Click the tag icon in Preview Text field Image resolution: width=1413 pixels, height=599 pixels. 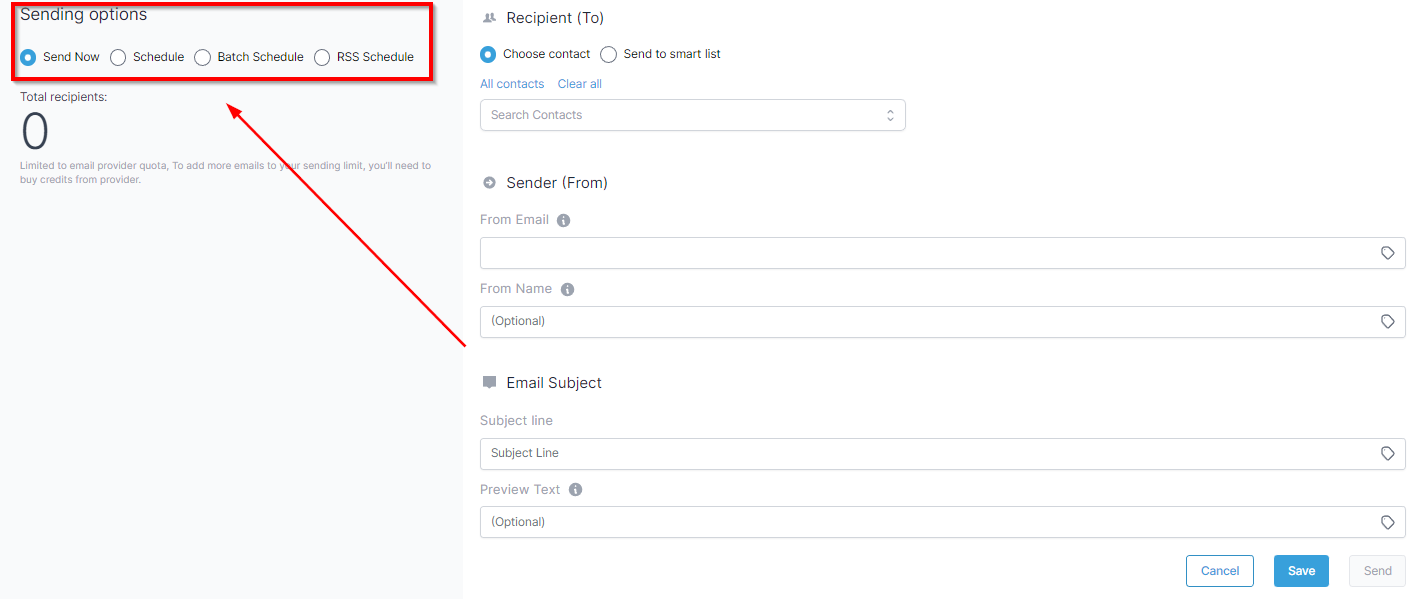[x=1387, y=522]
